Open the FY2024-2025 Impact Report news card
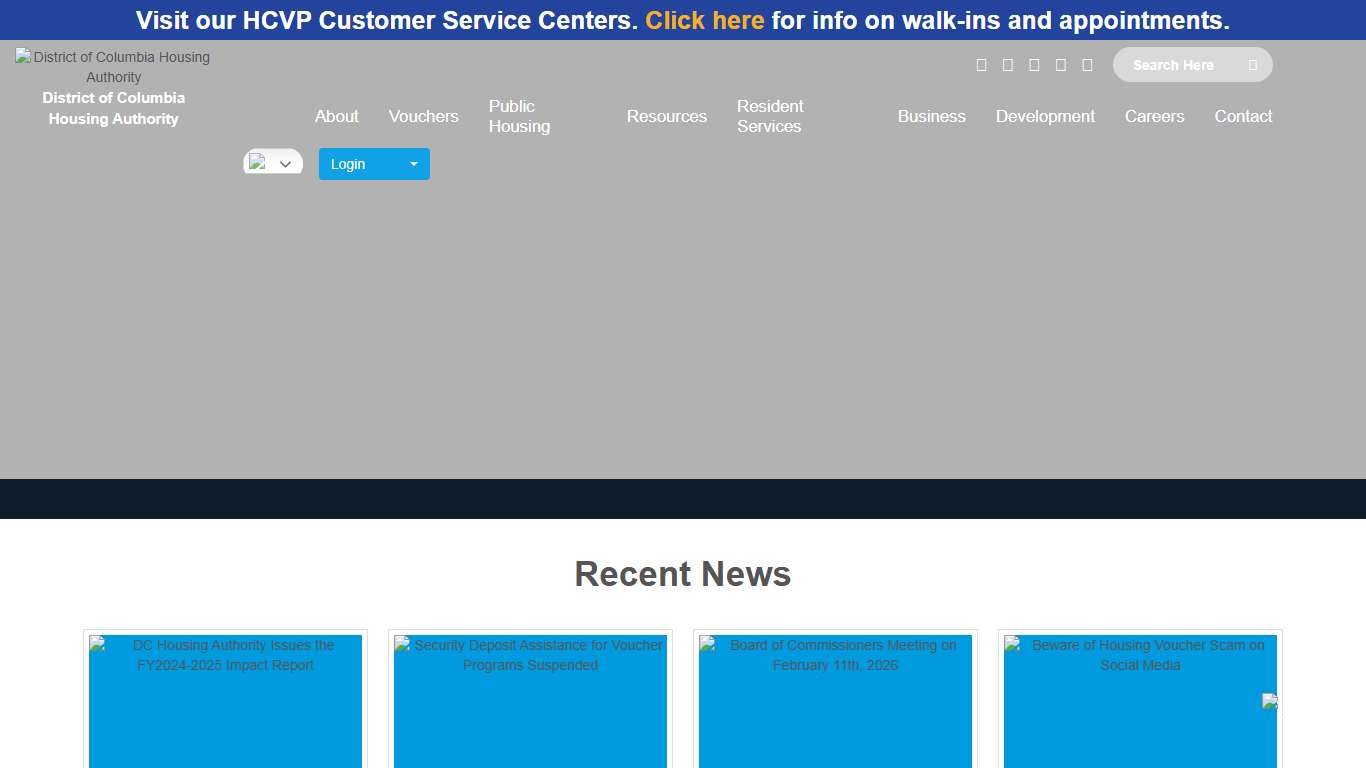 225,700
